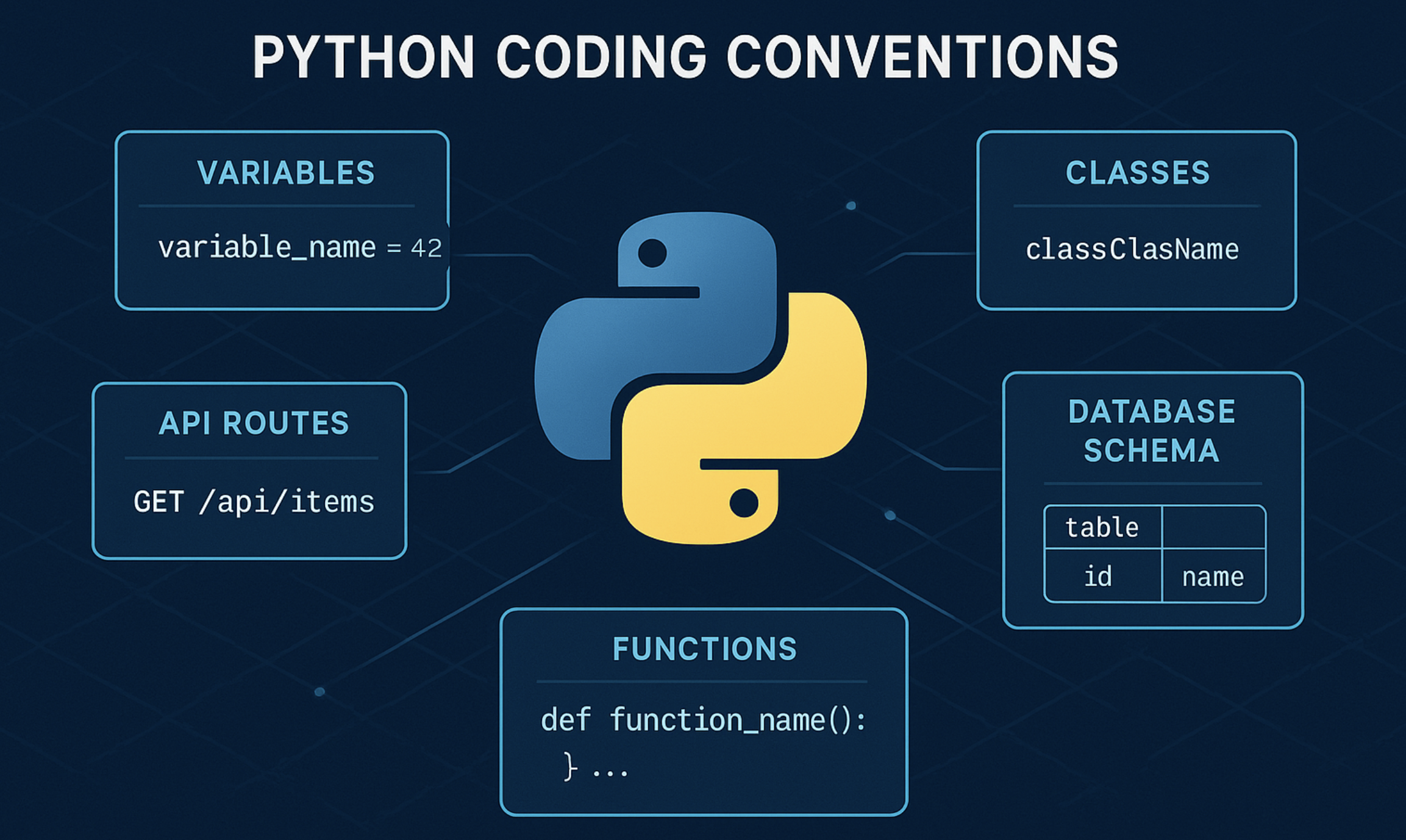The image size is (1406, 840).
Task: Click the "PYTHON CODING CONVENTIONS" title
Action: click(x=686, y=57)
